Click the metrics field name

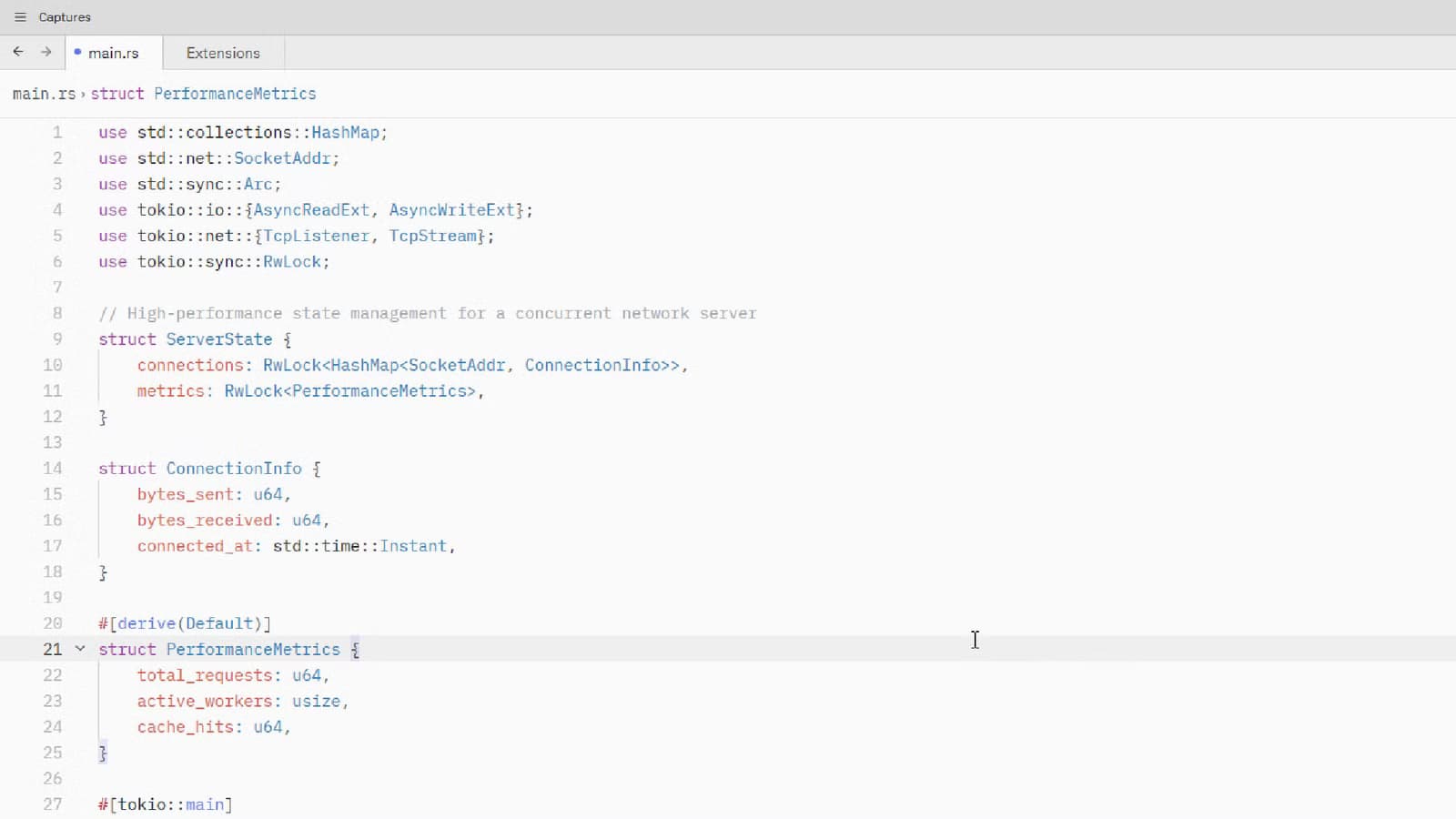point(170,390)
